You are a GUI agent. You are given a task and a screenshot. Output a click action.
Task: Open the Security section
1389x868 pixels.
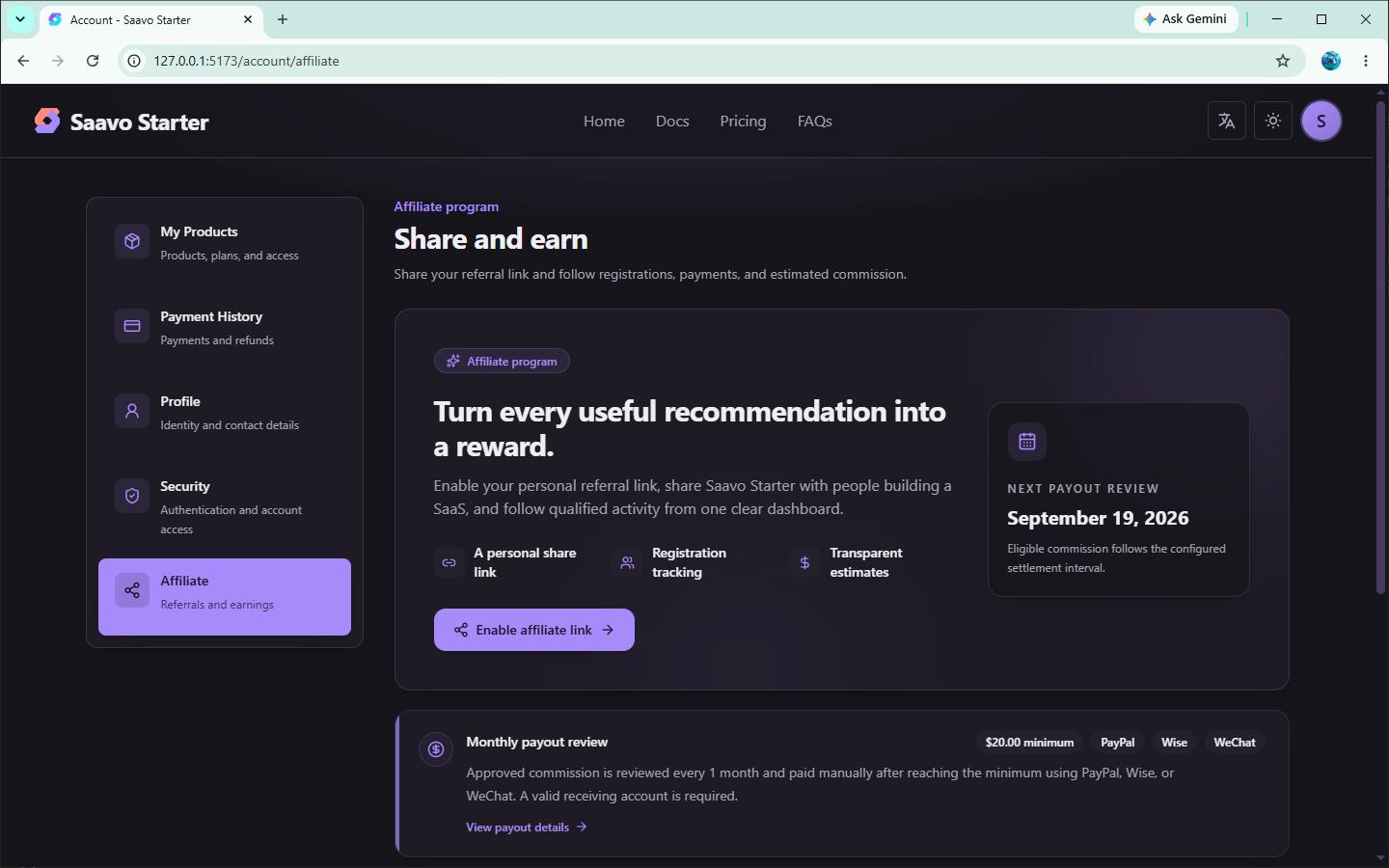(x=225, y=506)
